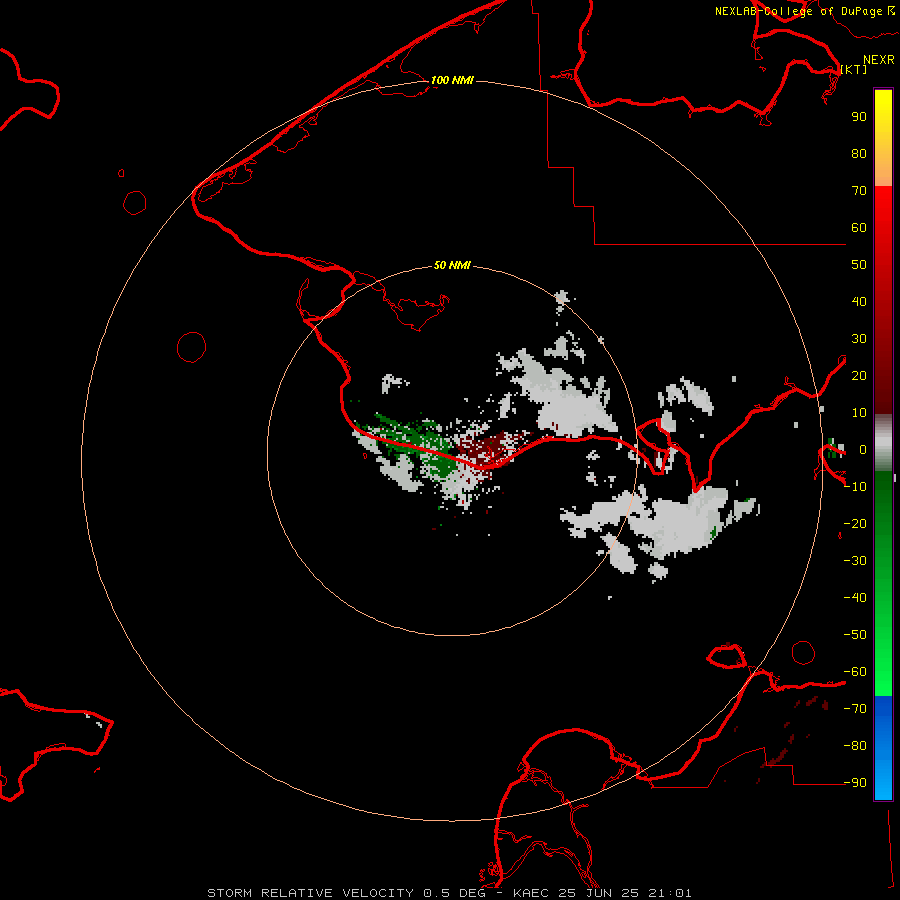Click the 60 value on velocity scale

pos(859,227)
